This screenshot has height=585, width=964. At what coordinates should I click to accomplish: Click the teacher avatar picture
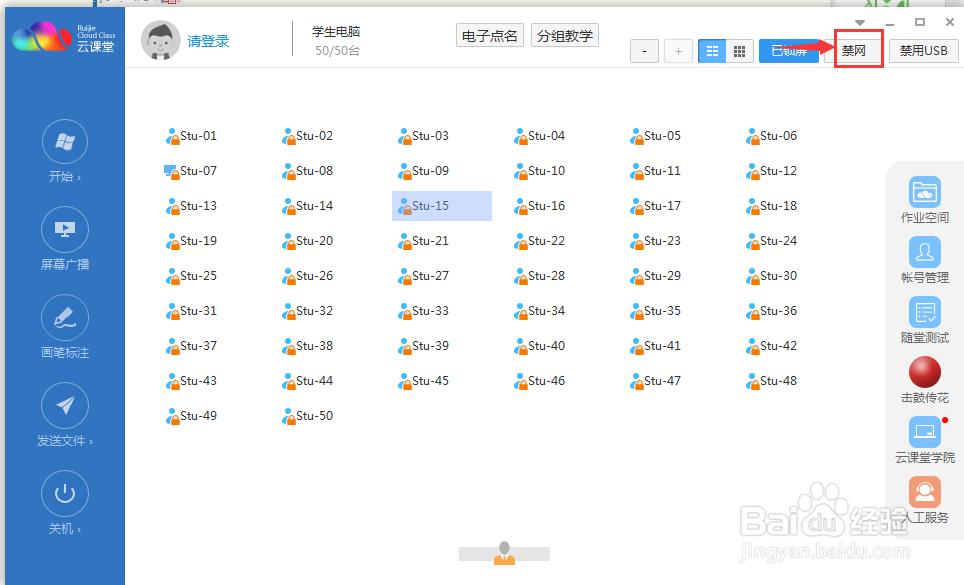click(x=160, y=40)
